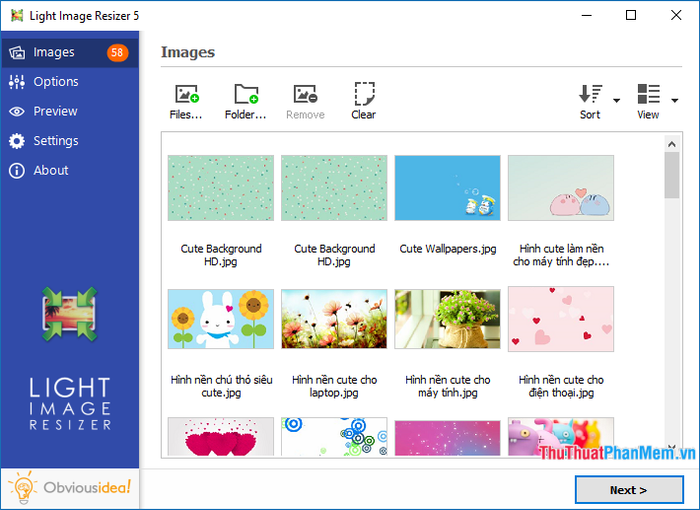Screen dimensions: 700x510
Task: Open the Images tab in sidebar
Action: coord(54,52)
